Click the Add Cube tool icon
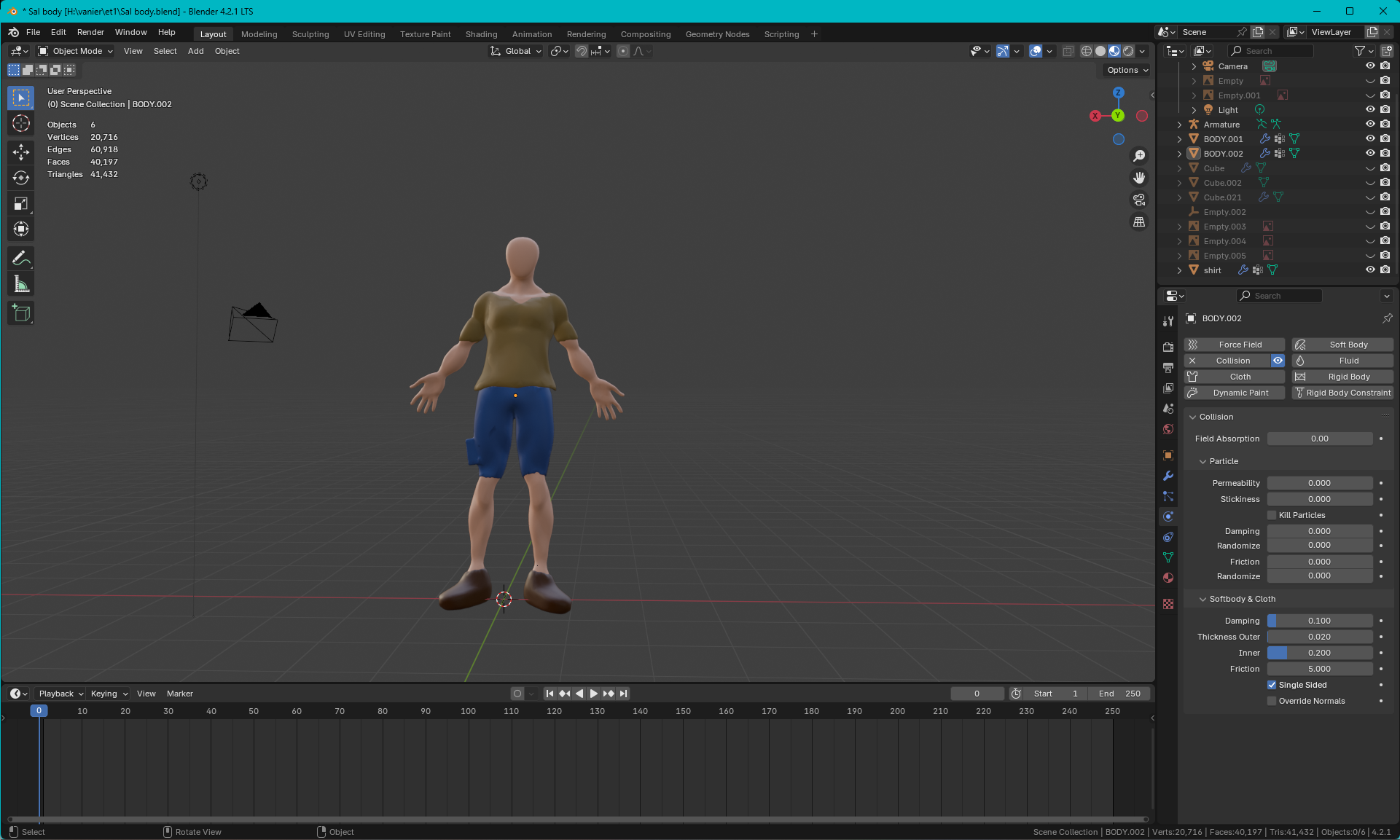Viewport: 1400px width, 840px height. click(x=21, y=313)
